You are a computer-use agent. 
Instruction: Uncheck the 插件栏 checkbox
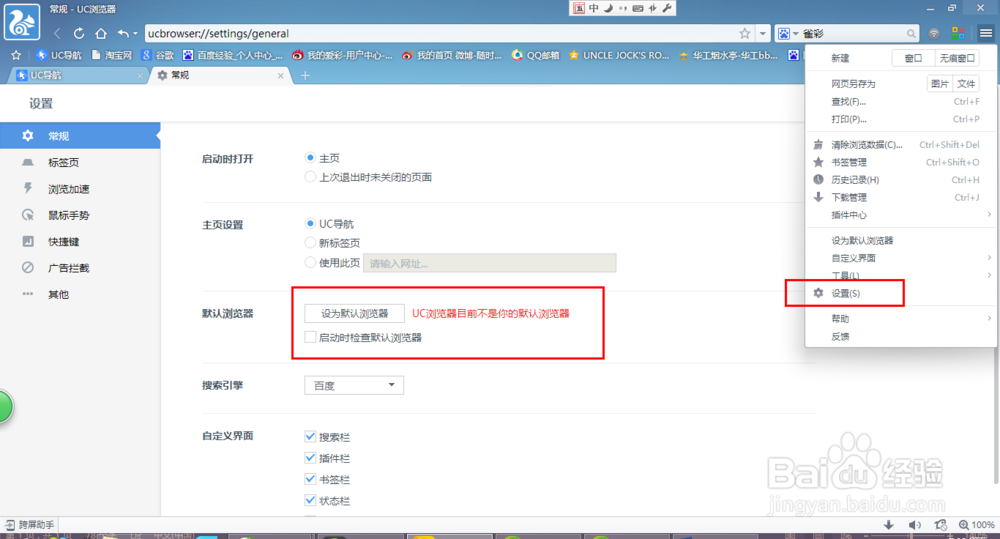click(310, 458)
